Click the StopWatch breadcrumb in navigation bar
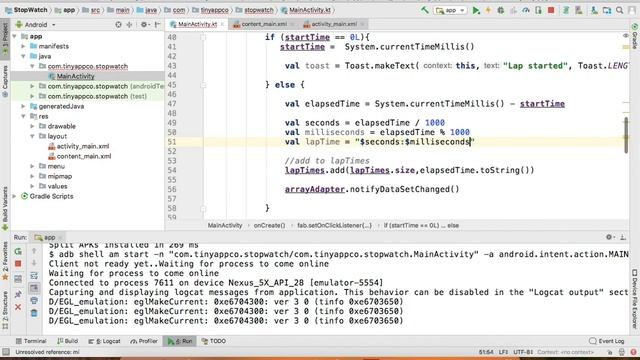Image resolution: width=640 pixels, height=360 pixels. coord(26,10)
